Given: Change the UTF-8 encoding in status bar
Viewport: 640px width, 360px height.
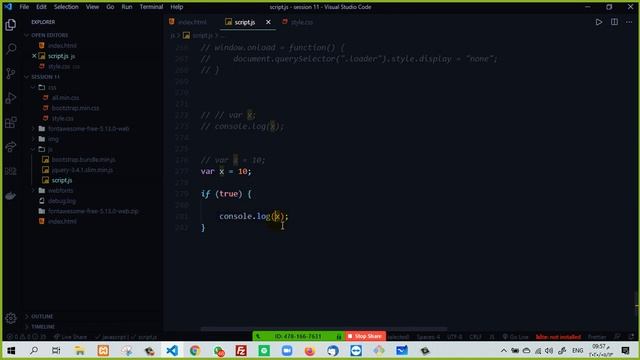Looking at the screenshot, I should point(454,337).
